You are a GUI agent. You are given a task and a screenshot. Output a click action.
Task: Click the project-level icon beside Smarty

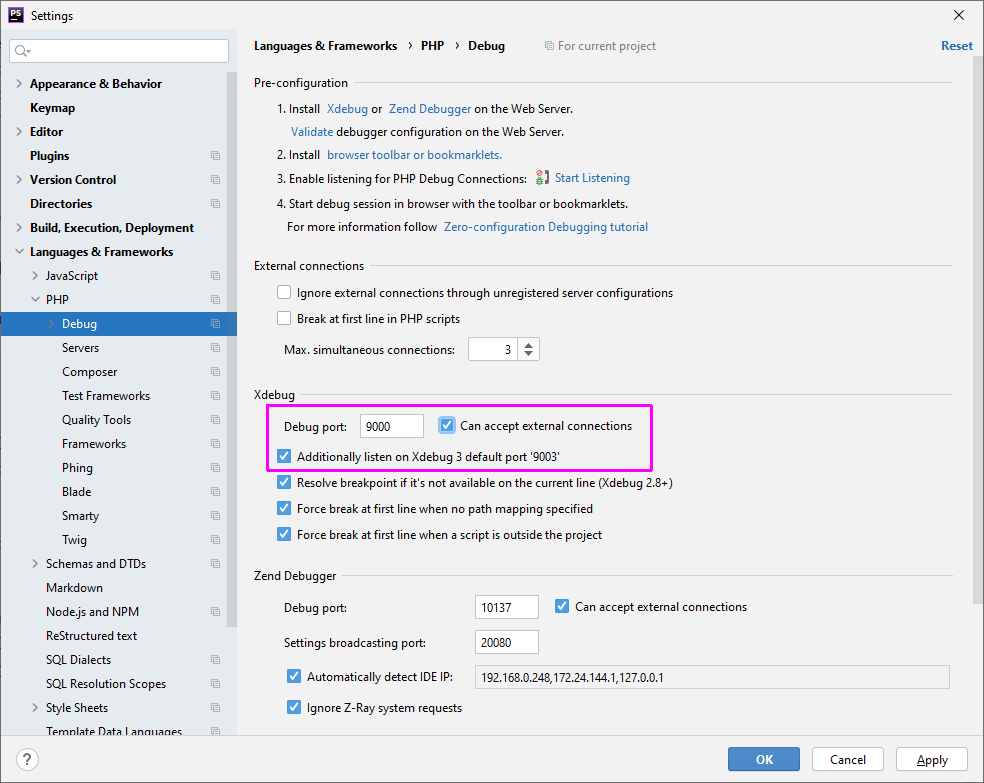tap(215, 516)
